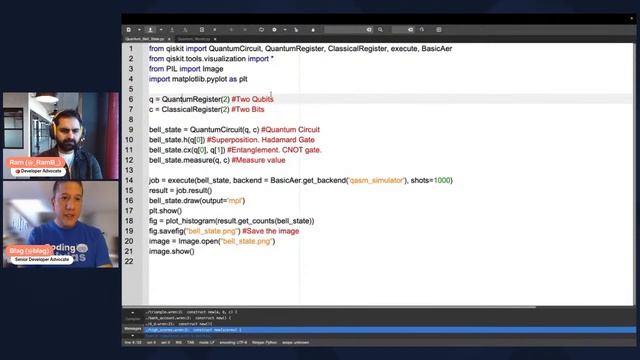Clear the go-to-line field
Image resolution: width=640 pixels, height=360 pixels.
point(411,30)
